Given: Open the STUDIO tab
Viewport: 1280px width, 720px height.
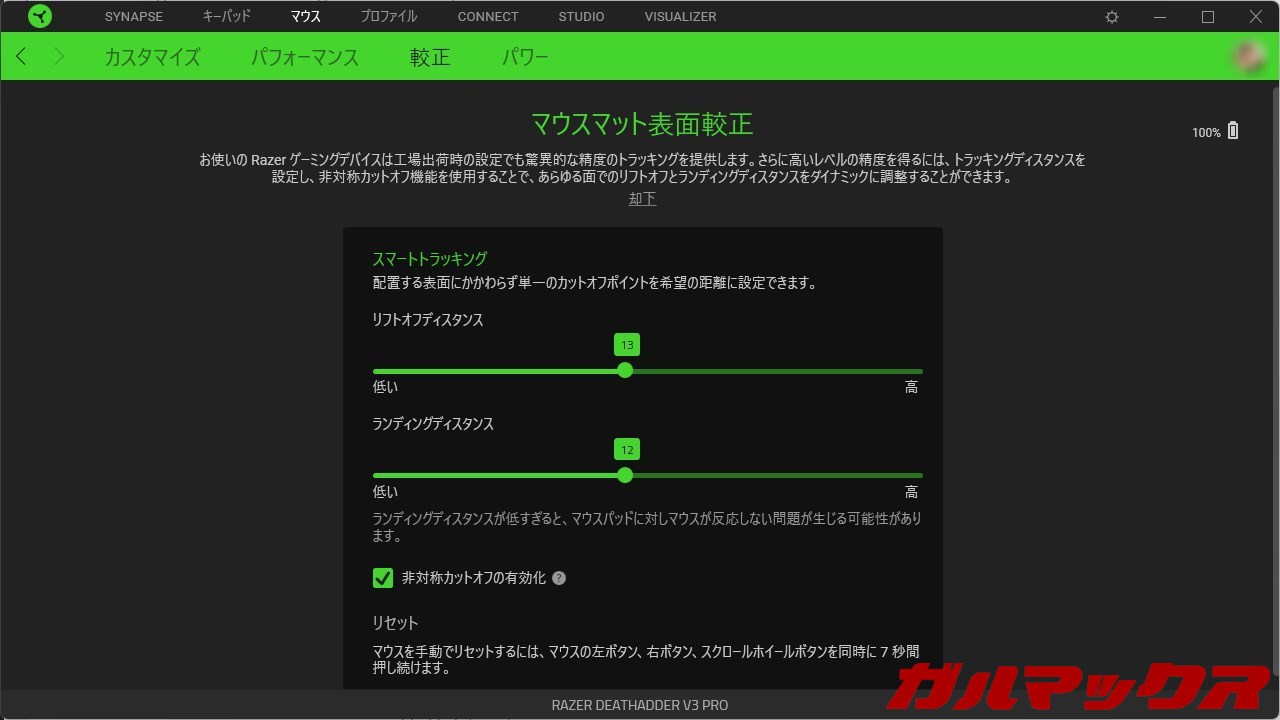Looking at the screenshot, I should [581, 17].
